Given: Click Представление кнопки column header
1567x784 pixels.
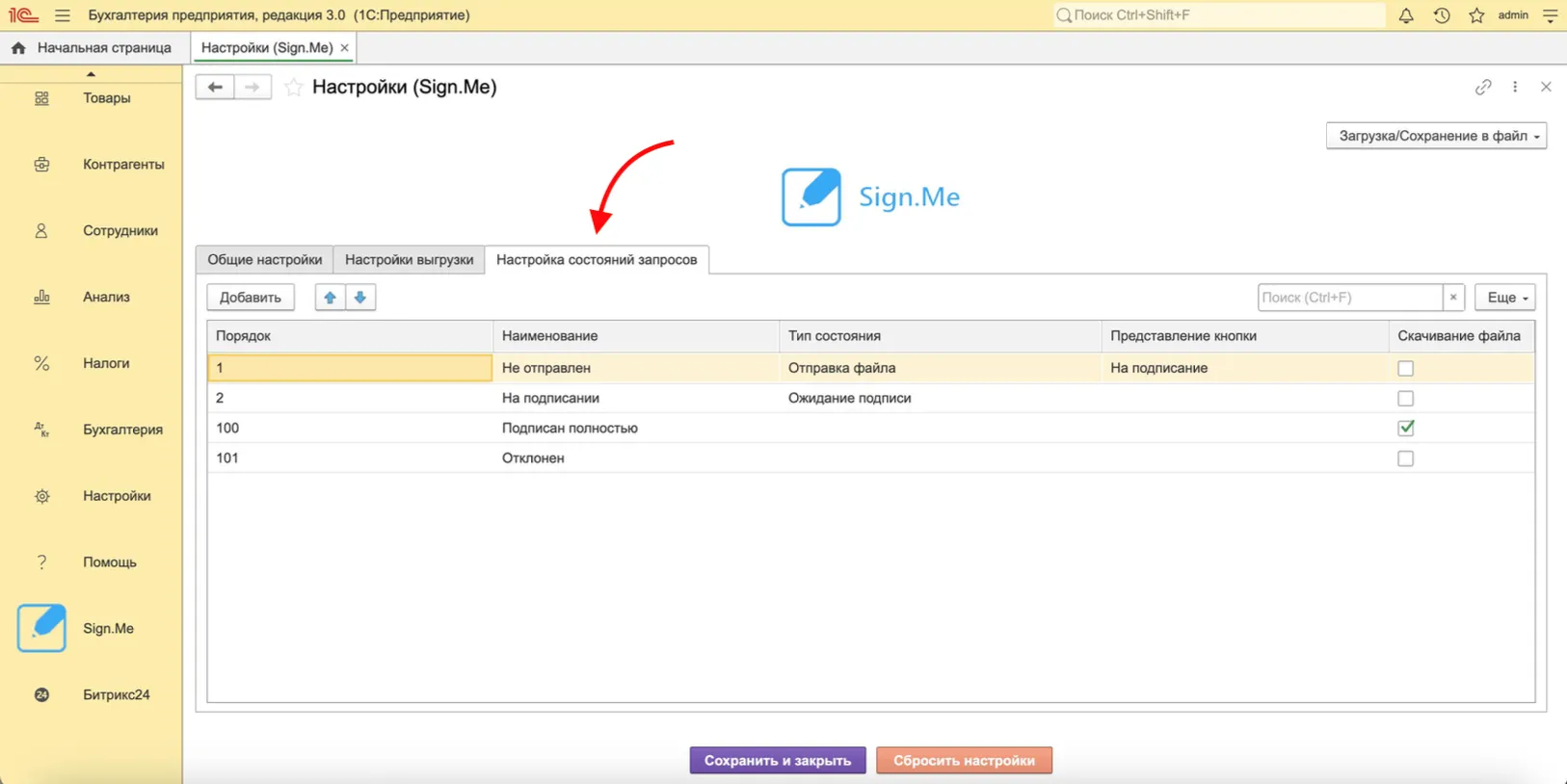Looking at the screenshot, I should coord(1245,336).
